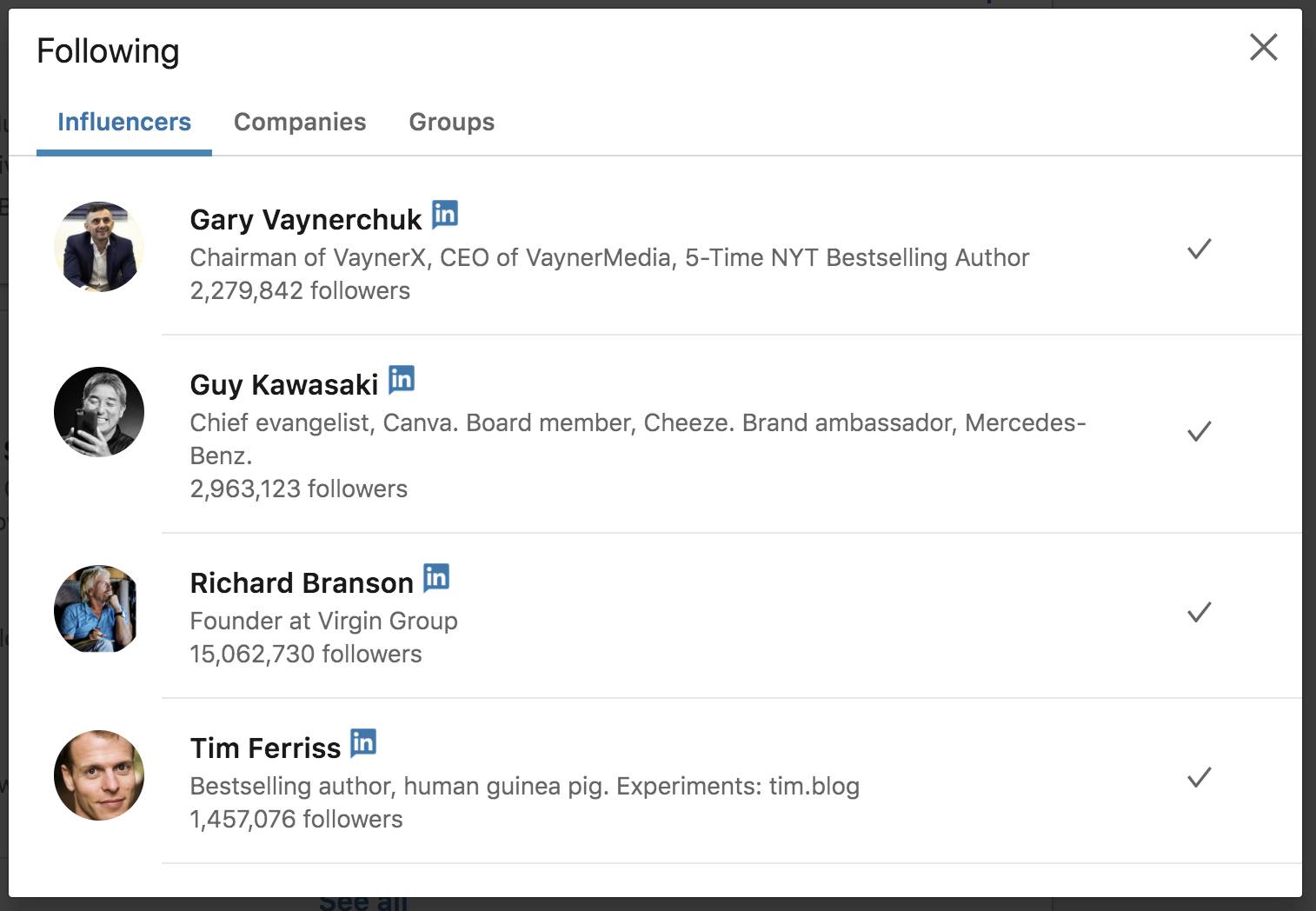Viewport: 1316px width, 911px height.
Task: Select the Influencers tab
Action: tap(123, 123)
